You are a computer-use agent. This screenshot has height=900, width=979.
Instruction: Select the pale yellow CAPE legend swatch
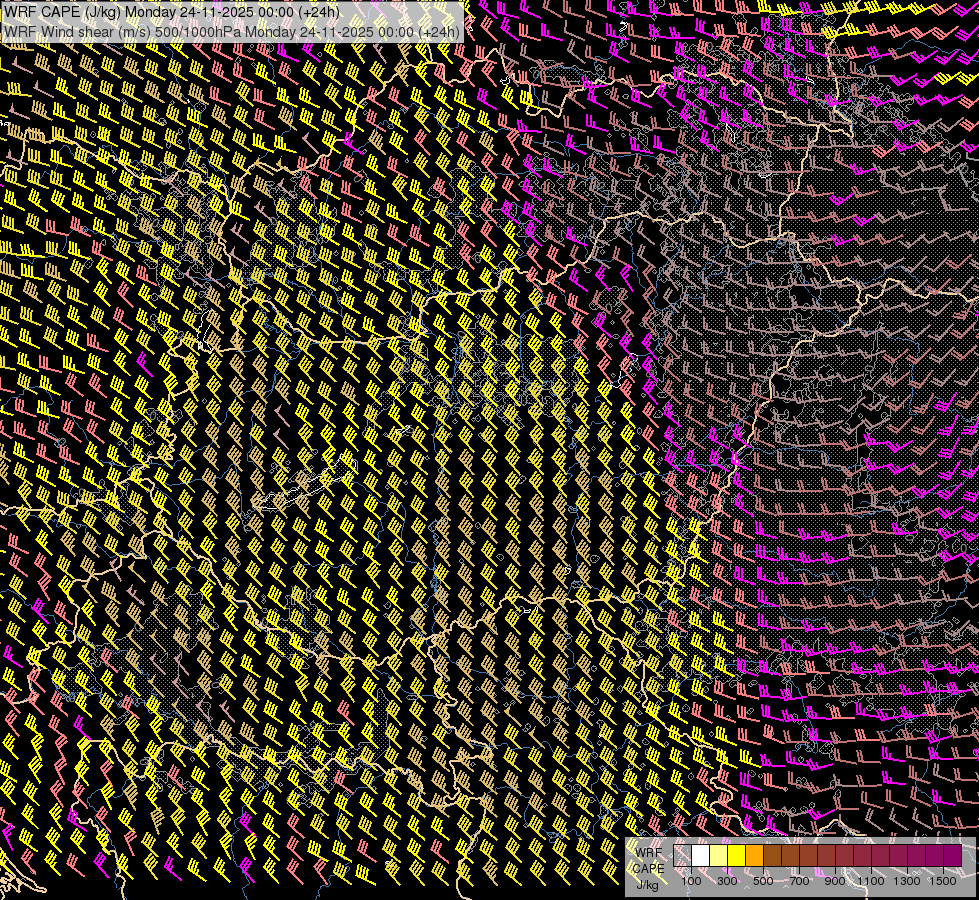click(719, 856)
